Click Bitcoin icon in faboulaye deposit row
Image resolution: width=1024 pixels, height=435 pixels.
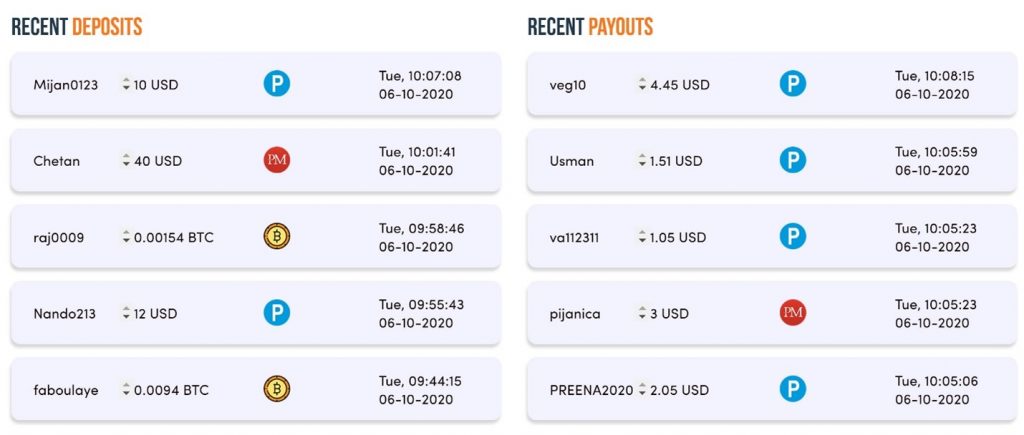[276, 389]
